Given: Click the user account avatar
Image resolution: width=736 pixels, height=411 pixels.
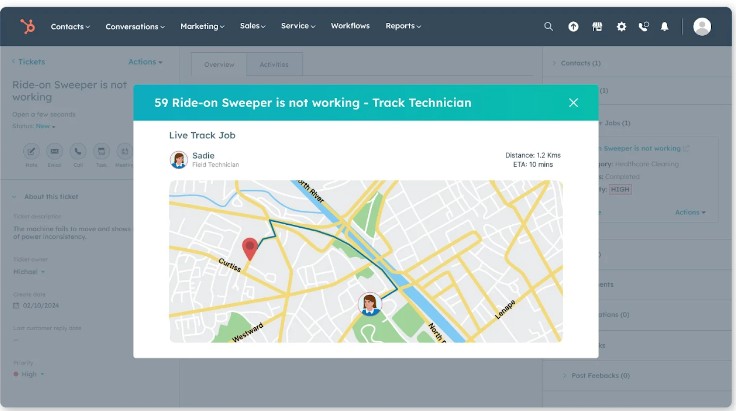Looking at the screenshot, I should pyautogui.click(x=702, y=27).
